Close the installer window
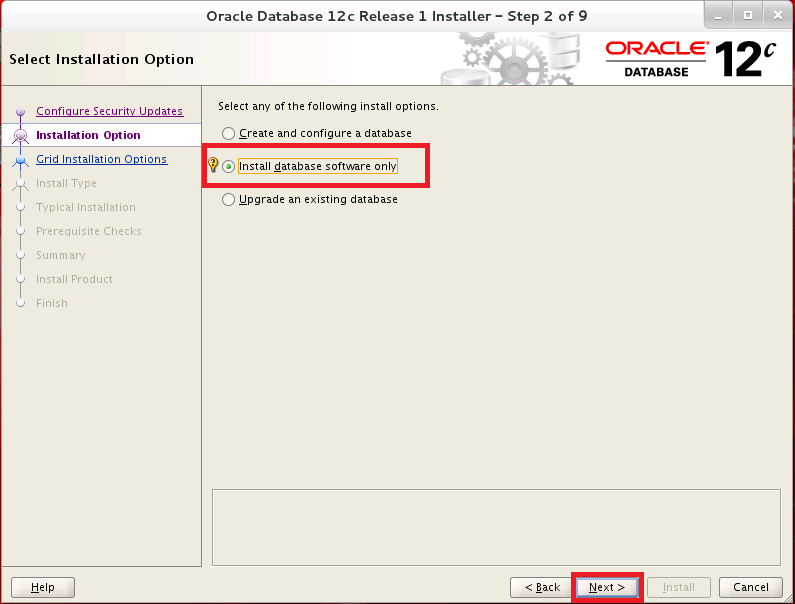 pyautogui.click(x=778, y=16)
